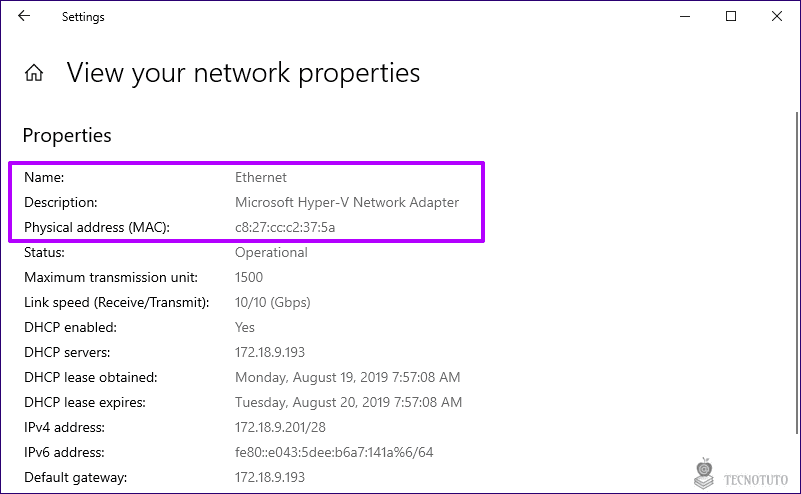Click the View your network properties title
Screen dimensions: 801x494
coord(243,73)
